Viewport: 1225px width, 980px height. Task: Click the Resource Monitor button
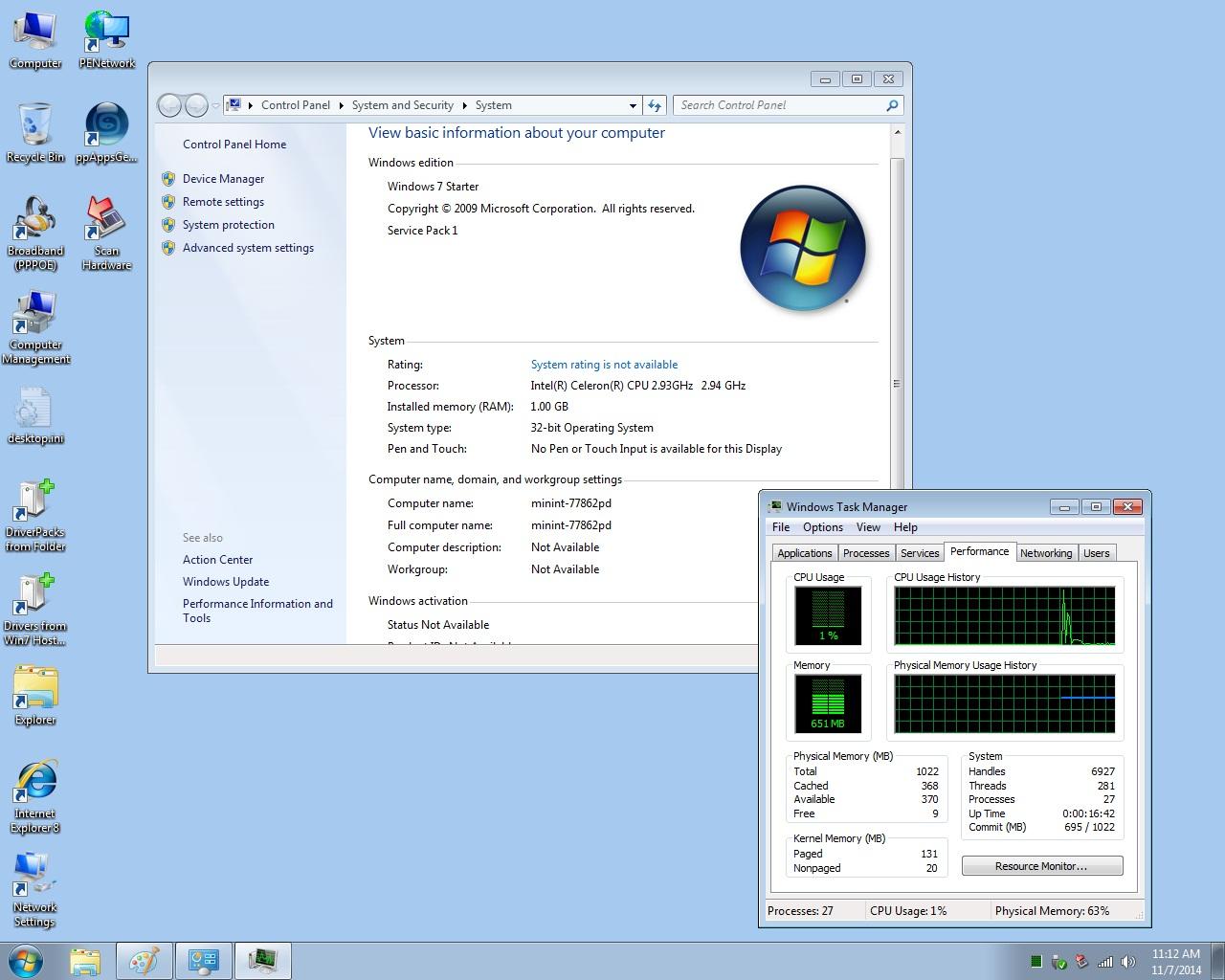click(x=1042, y=866)
